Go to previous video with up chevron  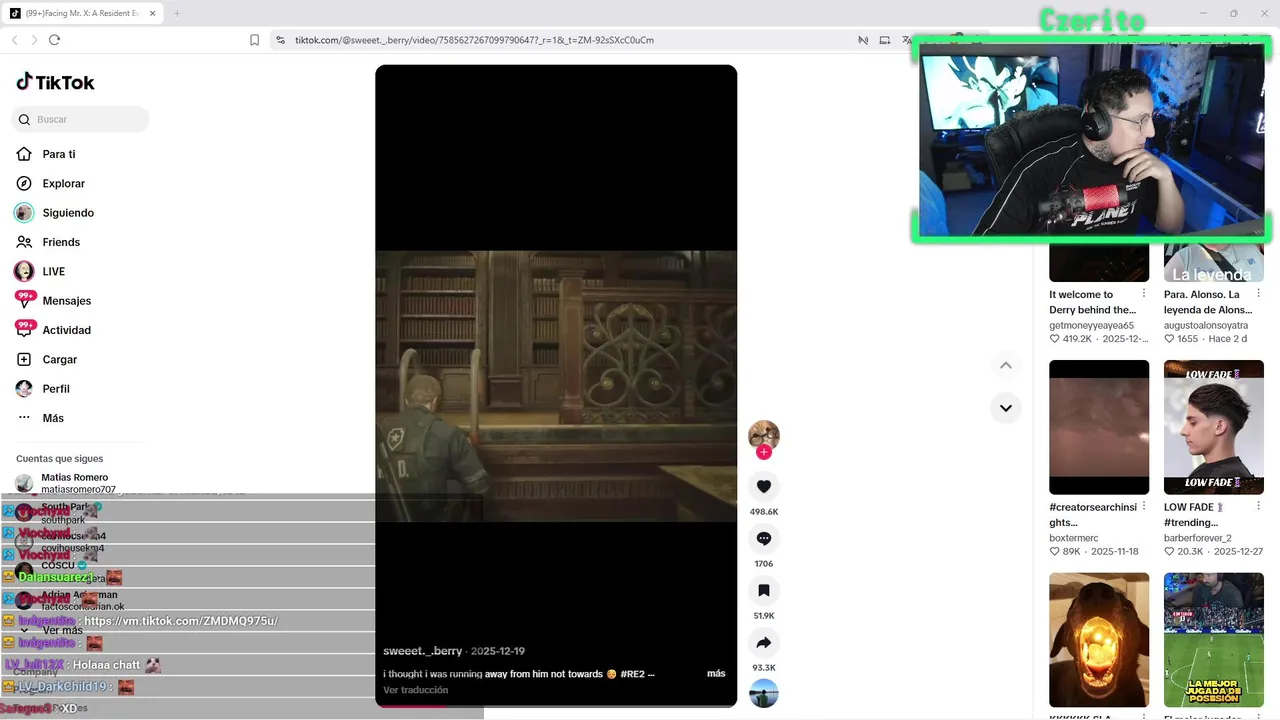(x=1006, y=365)
